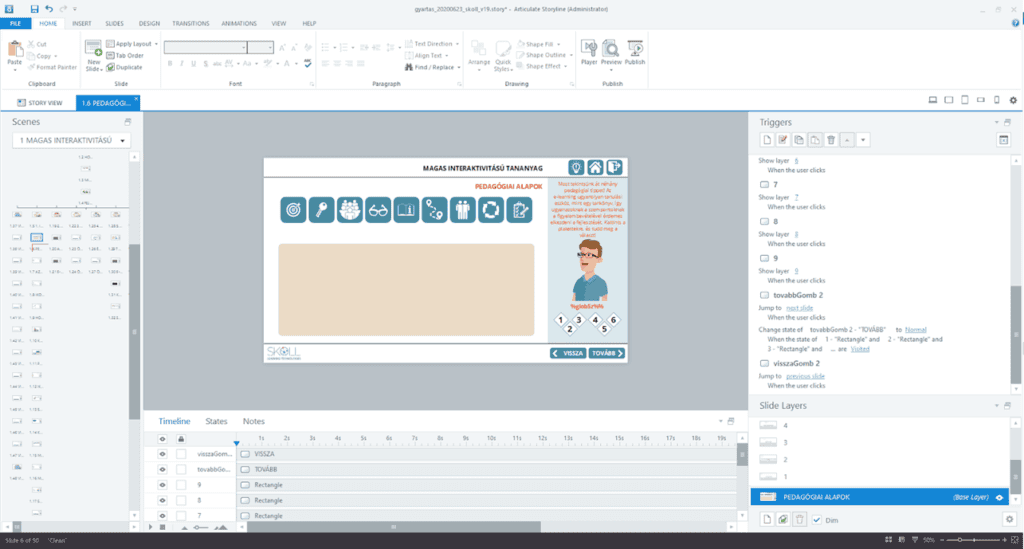This screenshot has width=1024, height=549.
Task: Preview the project
Action: click(611, 55)
